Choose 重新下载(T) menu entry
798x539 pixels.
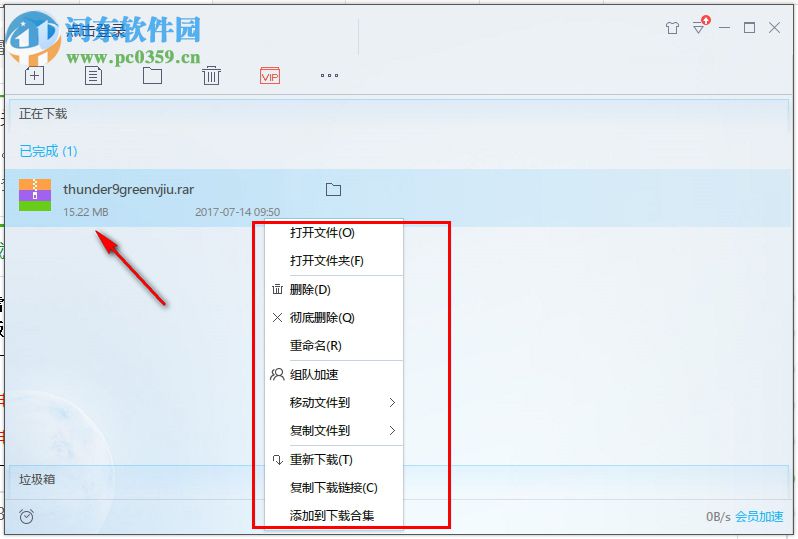click(x=334, y=460)
